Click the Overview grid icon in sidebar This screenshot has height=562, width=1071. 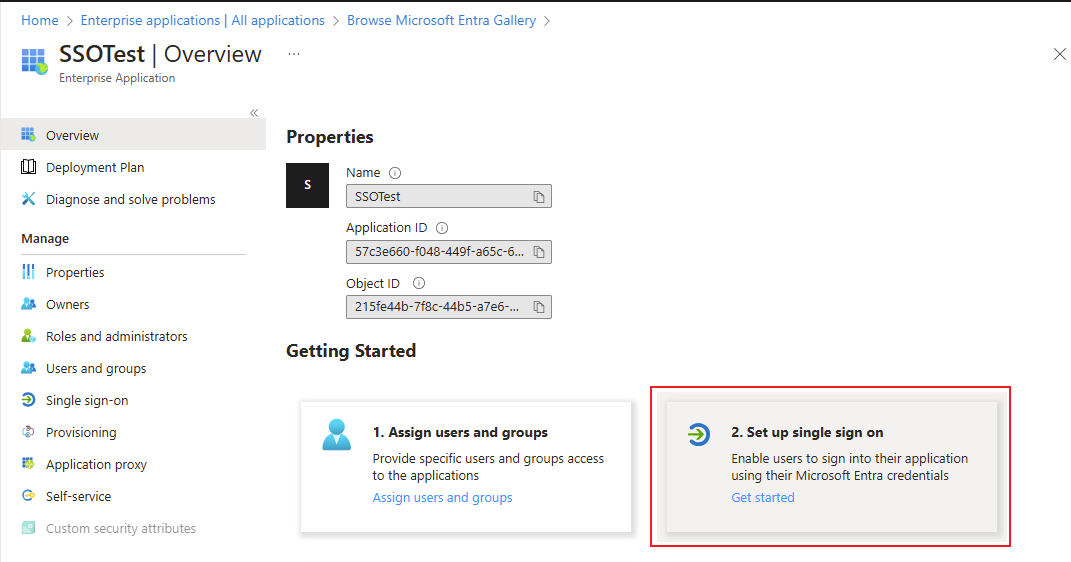click(x=28, y=135)
